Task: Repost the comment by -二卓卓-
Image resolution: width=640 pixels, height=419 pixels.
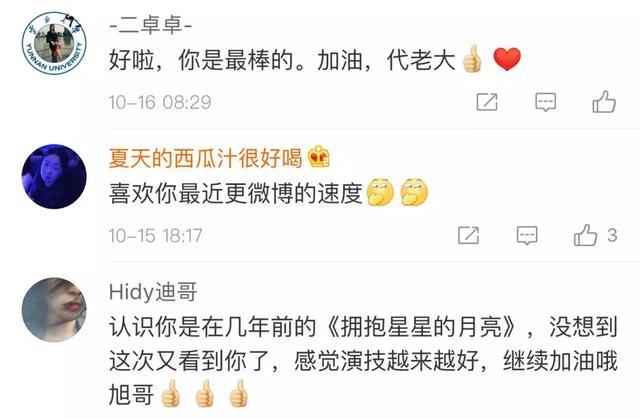Action: 487,102
